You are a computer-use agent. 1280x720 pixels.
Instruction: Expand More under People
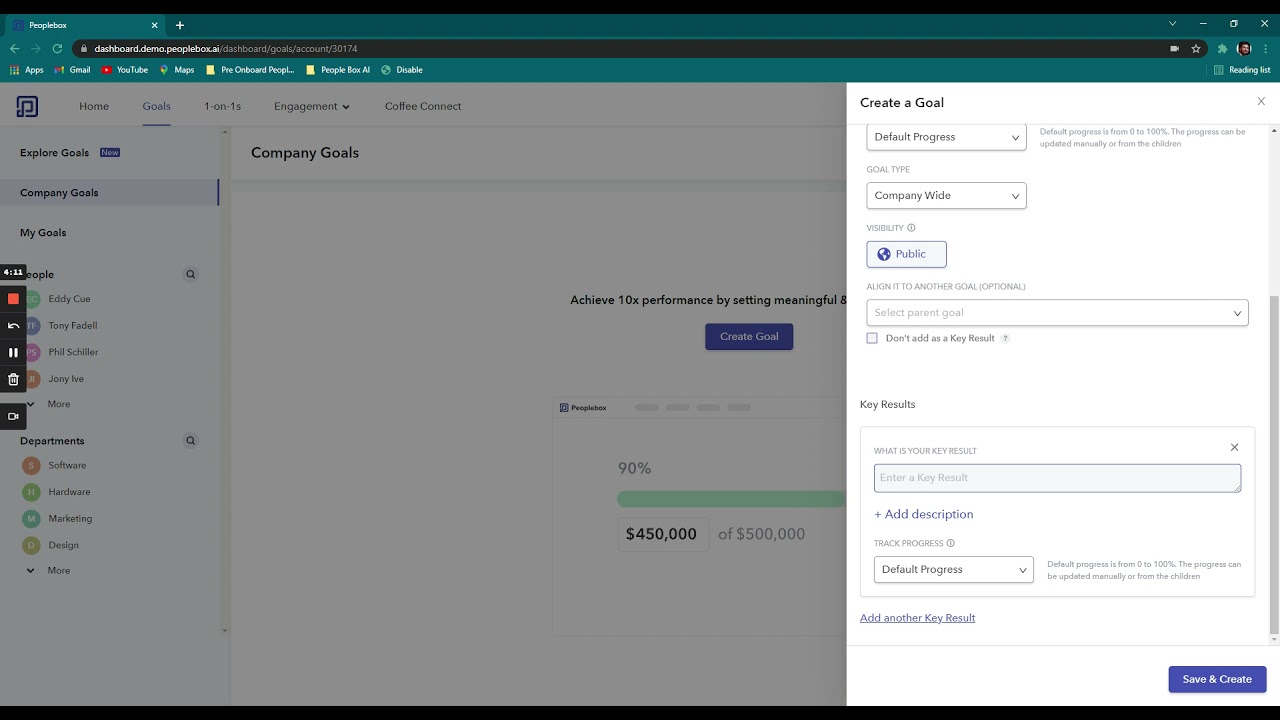(x=47, y=404)
